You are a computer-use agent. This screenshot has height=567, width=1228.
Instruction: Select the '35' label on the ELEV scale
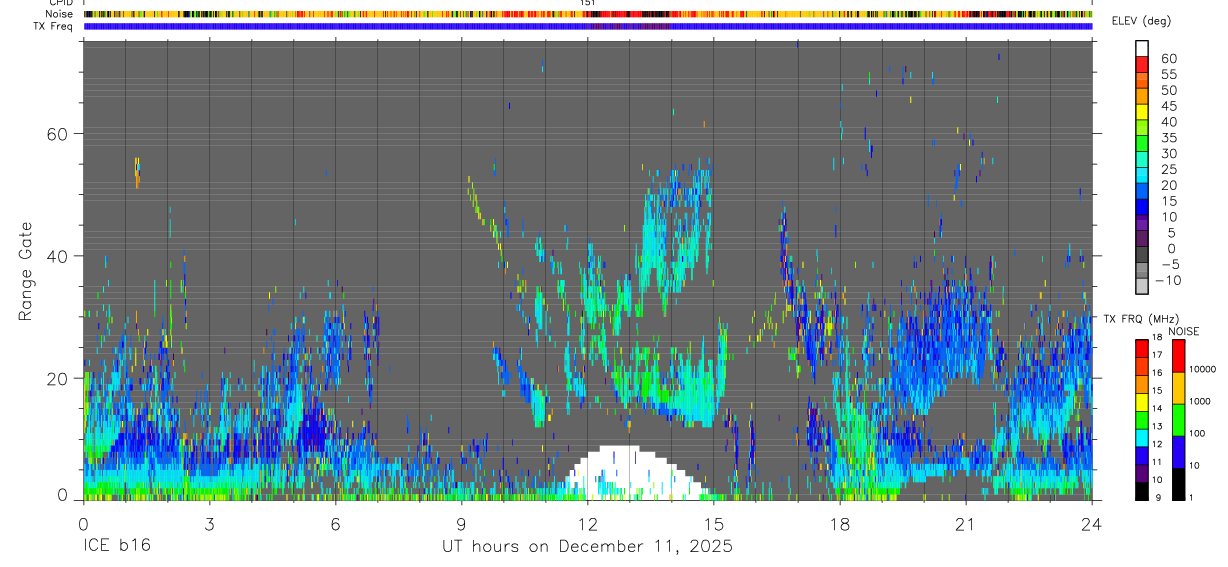(1168, 138)
